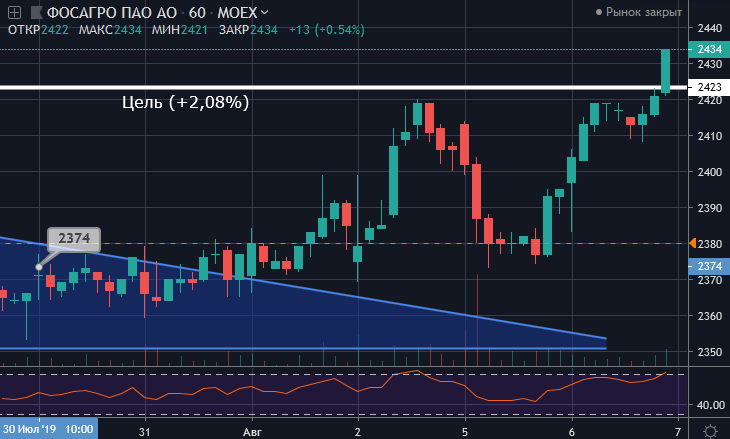The width and height of the screenshot is (730, 439).
Task: Click the 2390 price axis label
Action: coord(710,208)
